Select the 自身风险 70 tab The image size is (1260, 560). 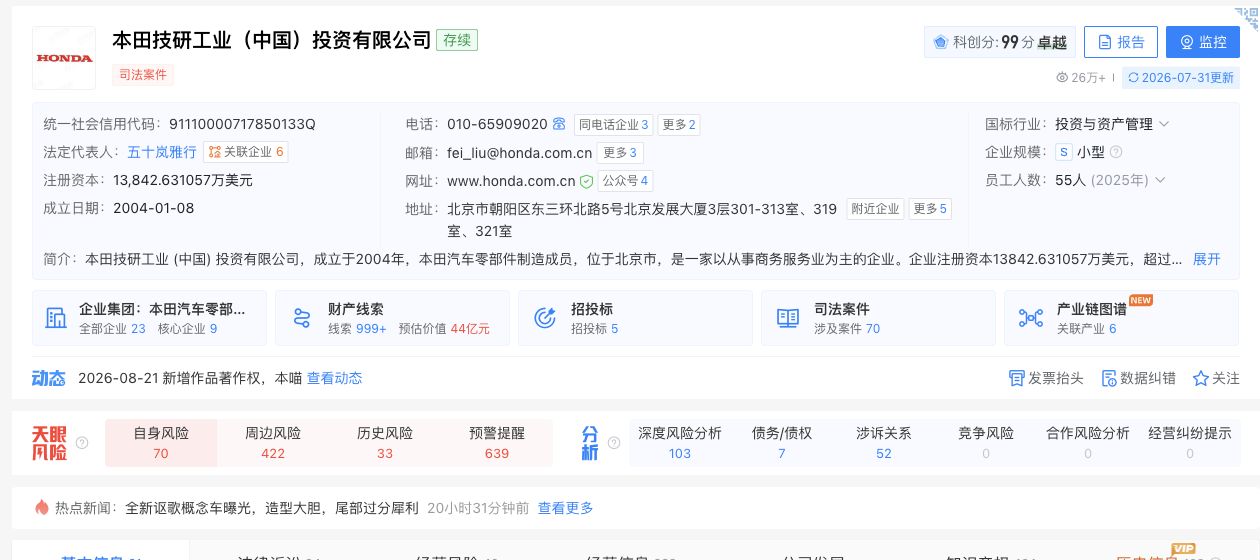pos(161,443)
